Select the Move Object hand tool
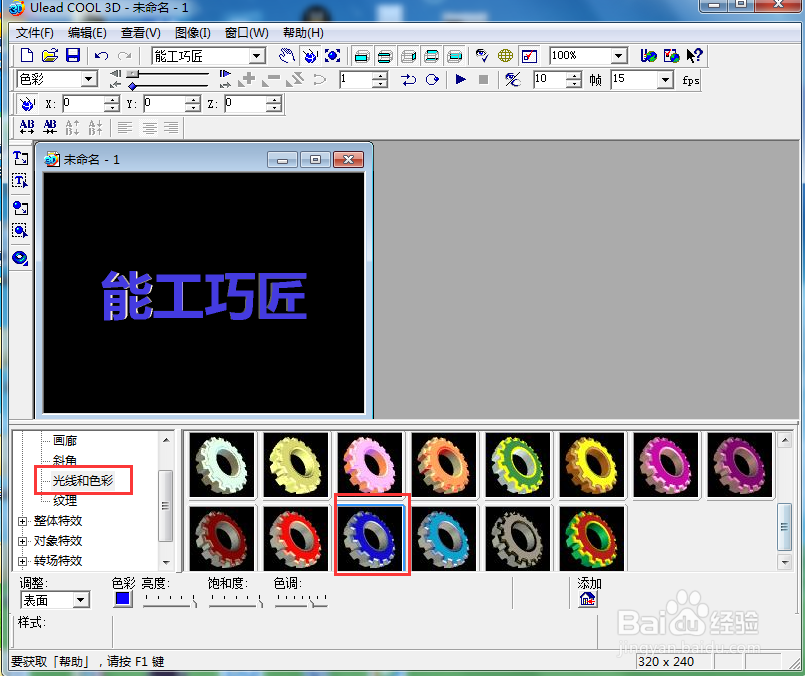 pyautogui.click(x=286, y=55)
